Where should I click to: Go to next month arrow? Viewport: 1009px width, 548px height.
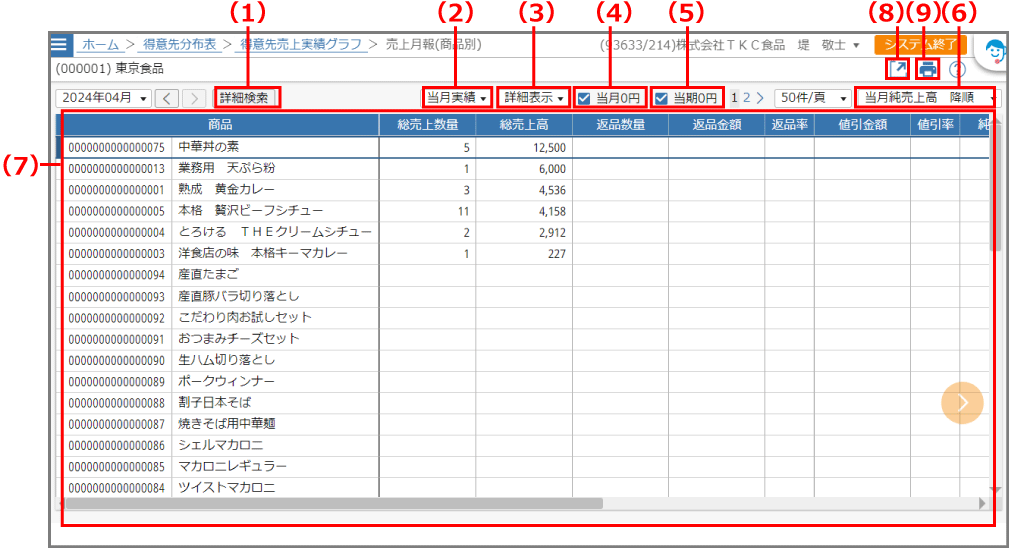pos(194,98)
